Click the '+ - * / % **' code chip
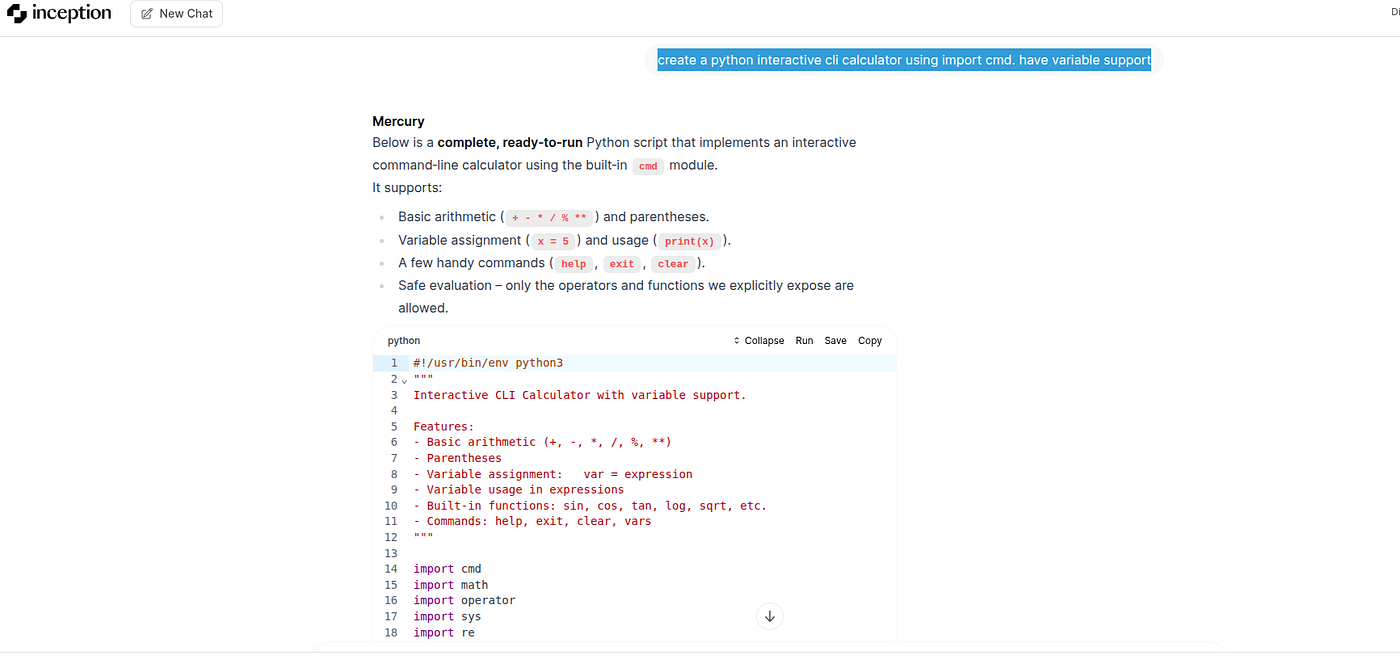Image resolution: width=1400 pixels, height=659 pixels. 551,217
